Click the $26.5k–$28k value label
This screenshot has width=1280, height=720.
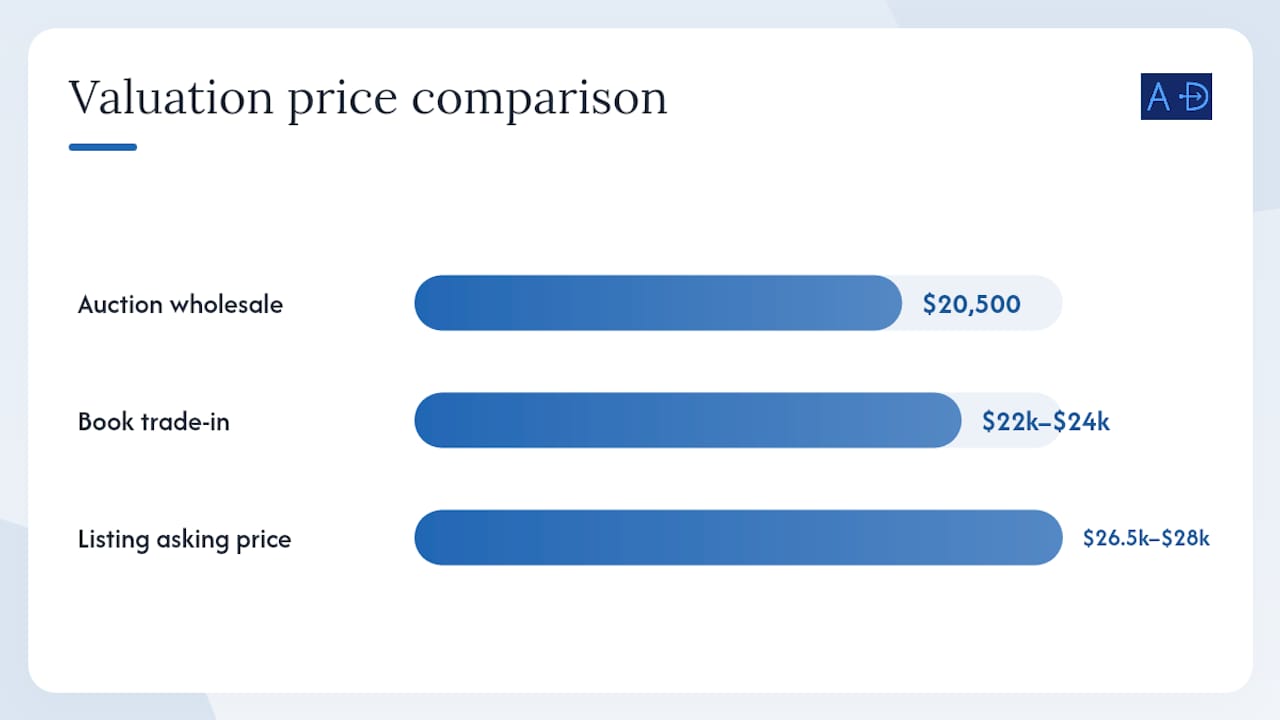coord(1146,538)
